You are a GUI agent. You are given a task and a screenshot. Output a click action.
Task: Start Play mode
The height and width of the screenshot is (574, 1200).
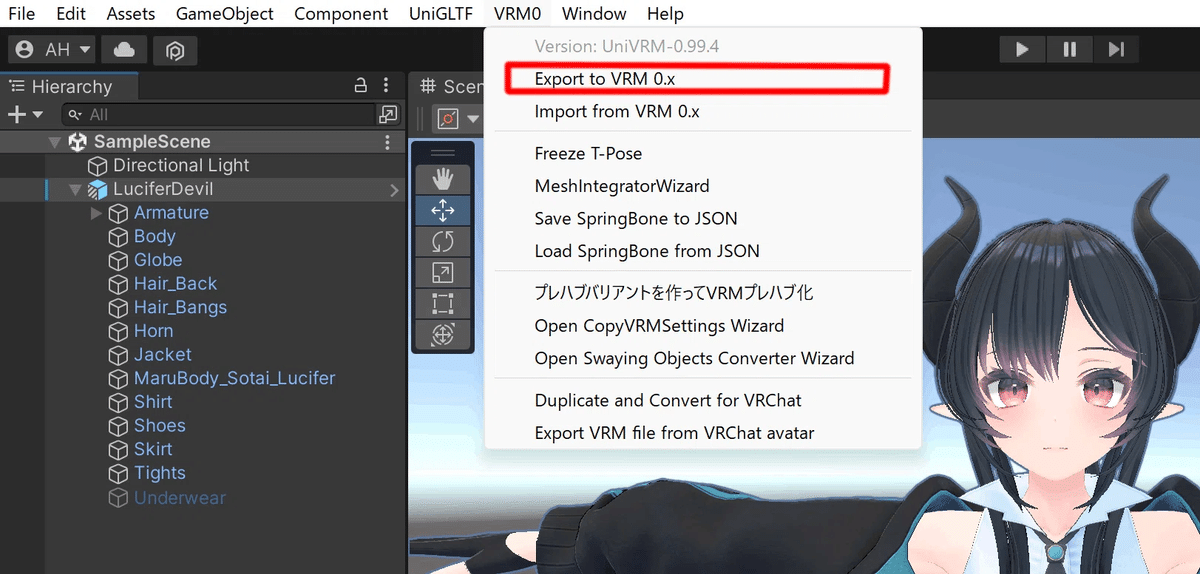[x=1022, y=49]
